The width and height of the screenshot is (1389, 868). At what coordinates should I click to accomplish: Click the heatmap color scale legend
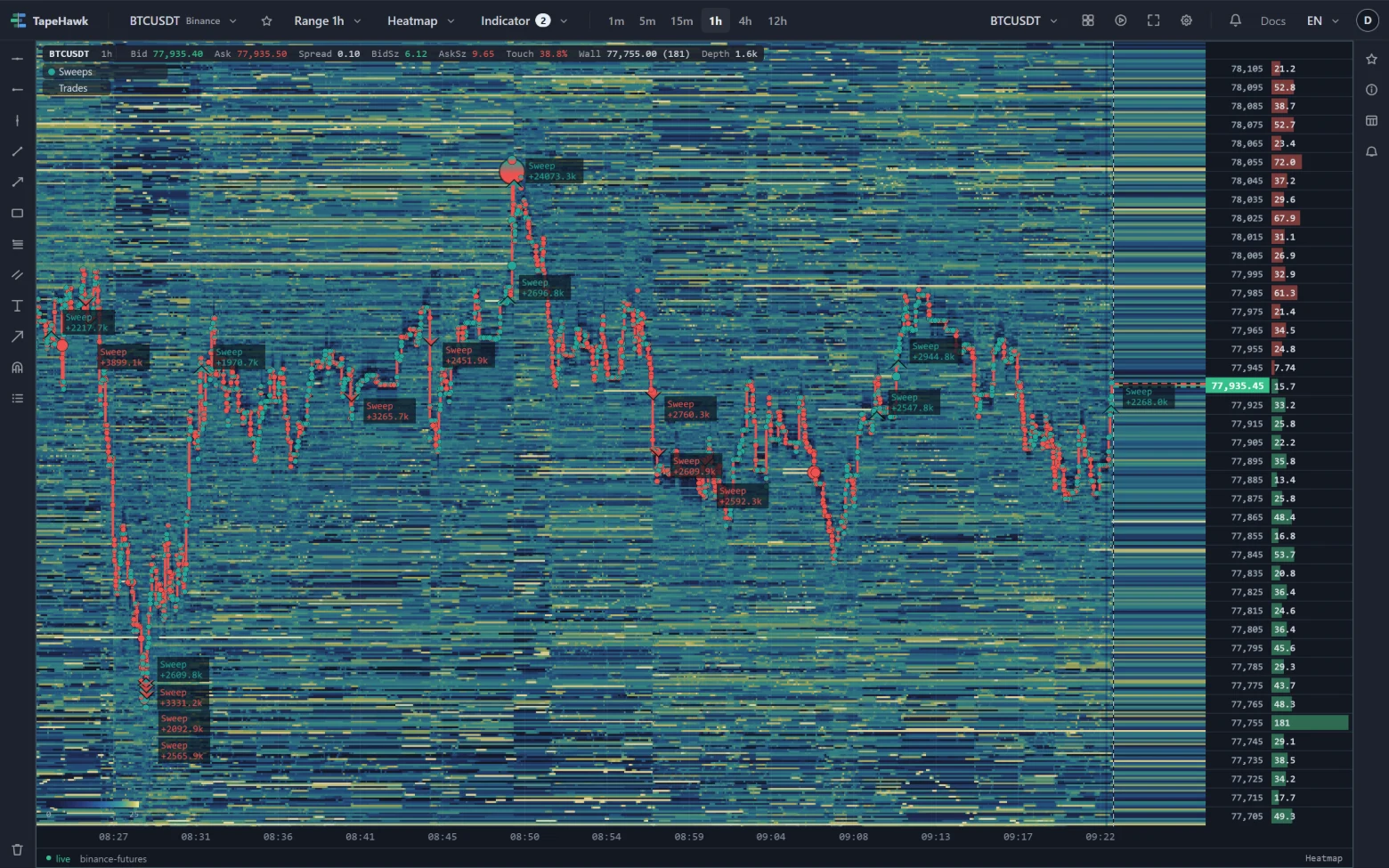pos(93,806)
